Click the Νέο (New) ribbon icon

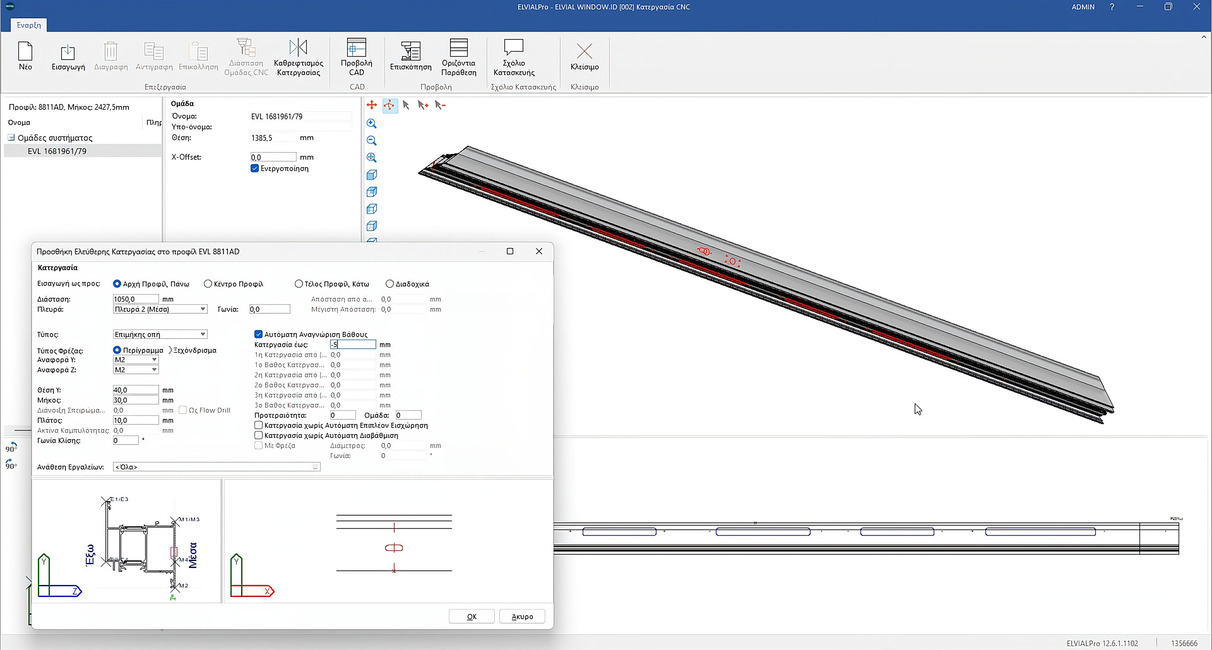click(25, 56)
